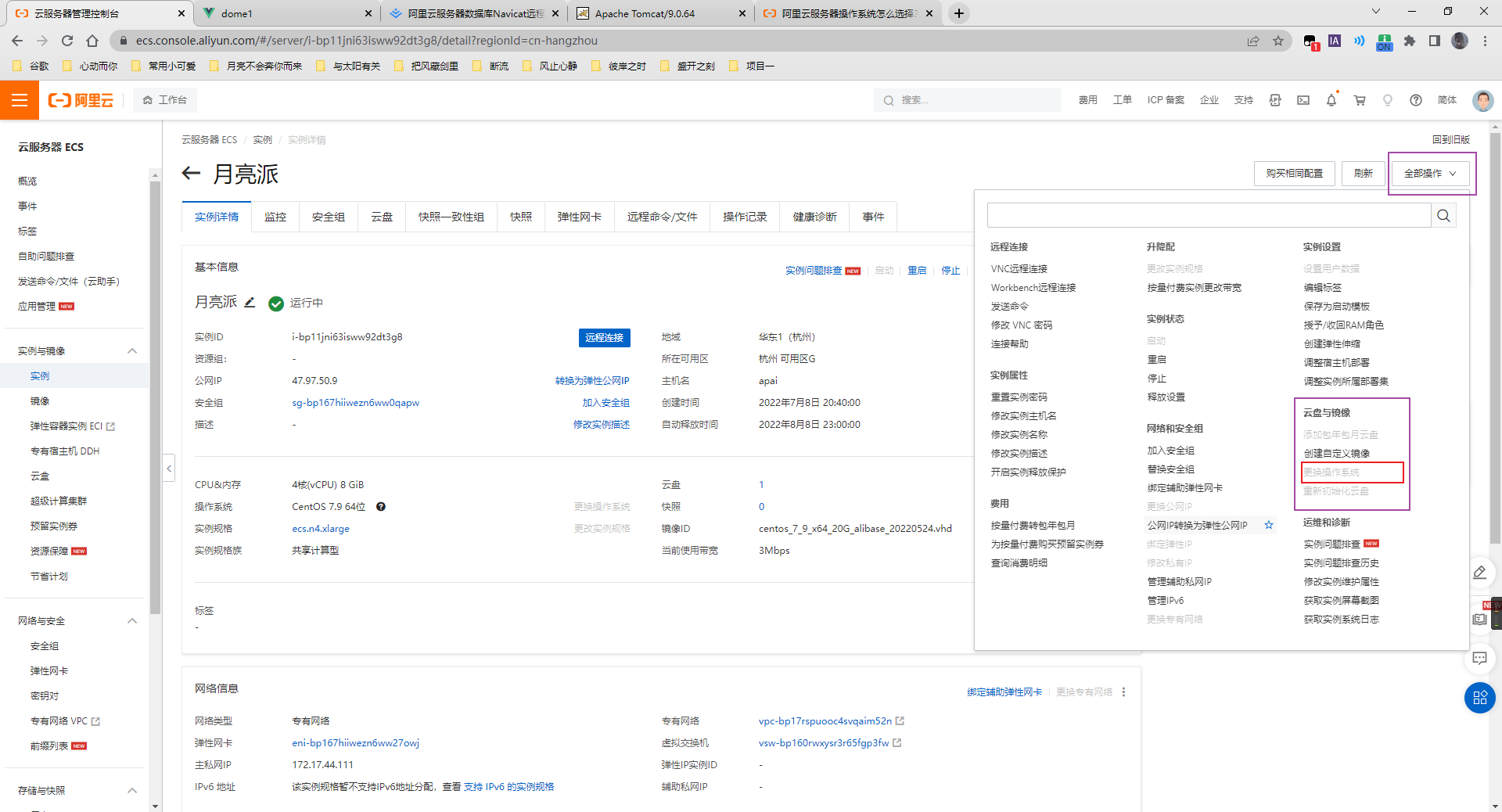Open notifications bell in the console header
The width and height of the screenshot is (1502, 812).
tap(1331, 100)
